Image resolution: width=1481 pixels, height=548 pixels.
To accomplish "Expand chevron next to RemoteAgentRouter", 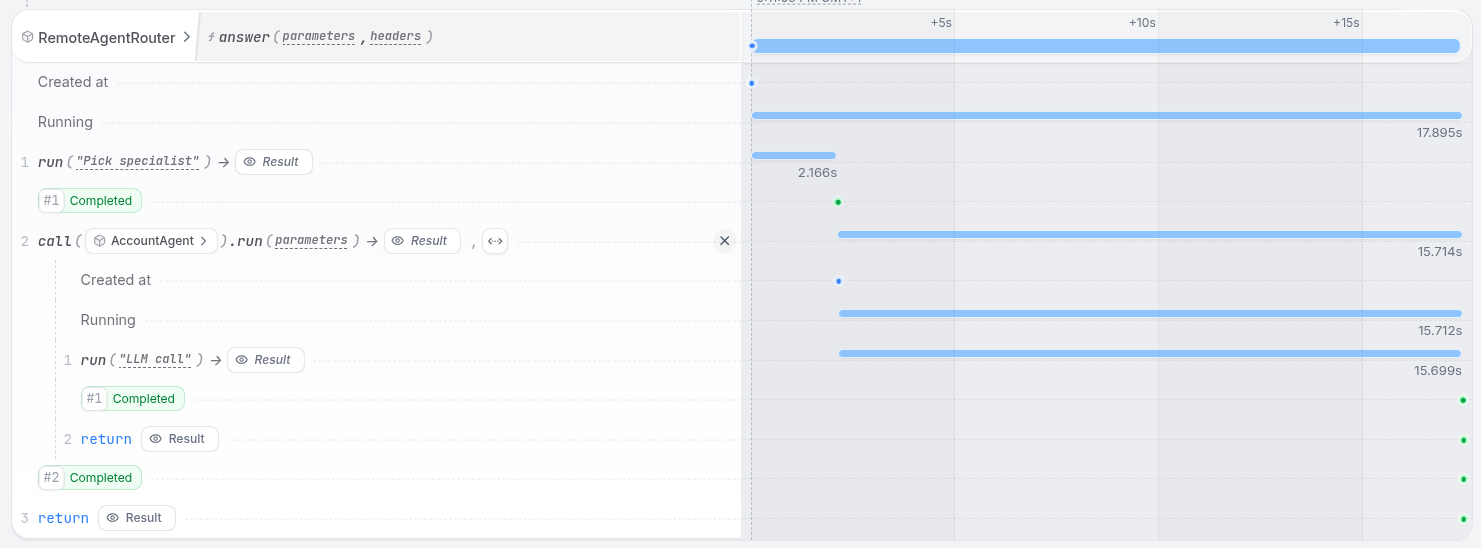I will click(x=186, y=37).
